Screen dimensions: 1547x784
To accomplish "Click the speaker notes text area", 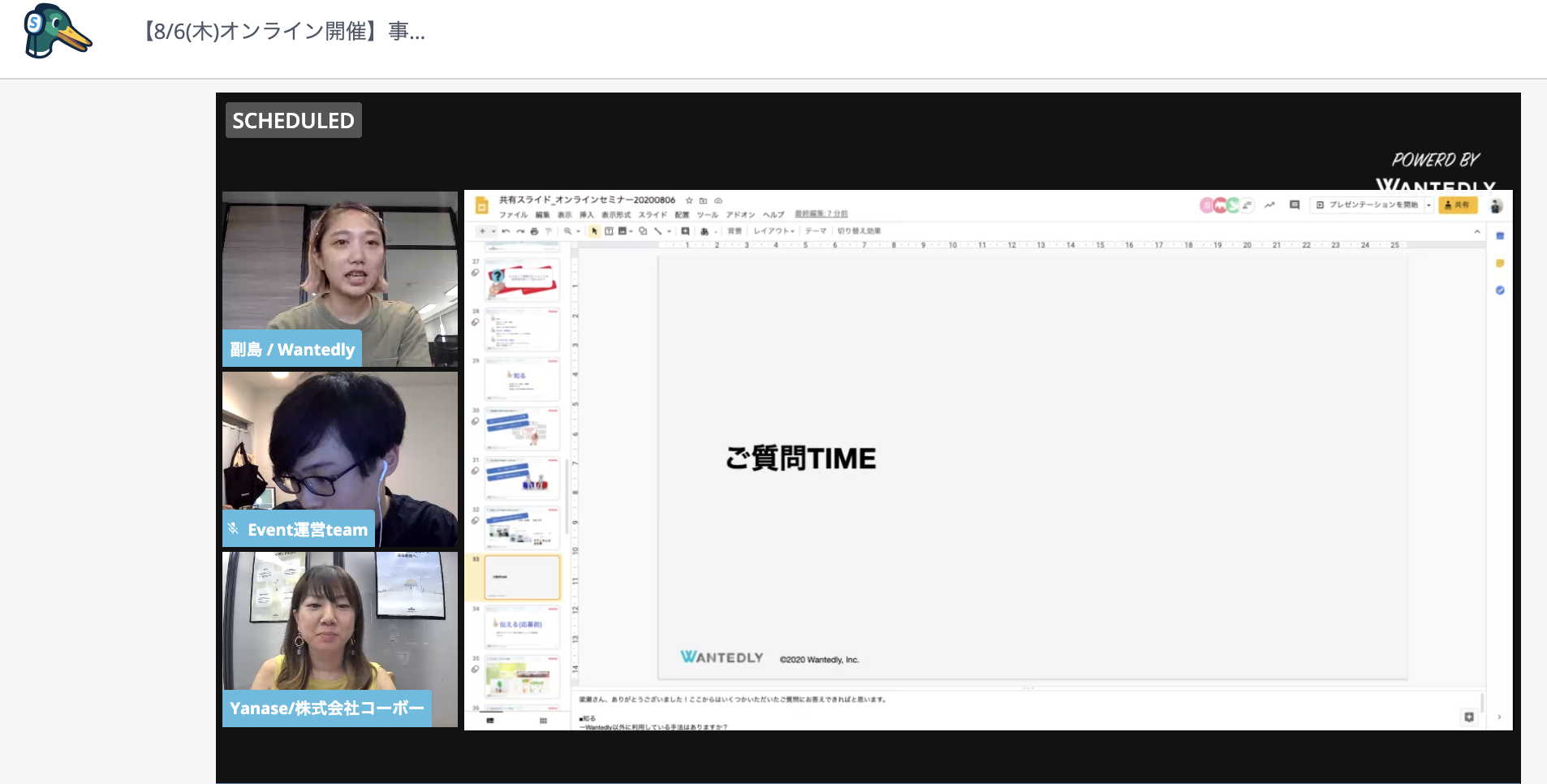I will [x=1027, y=712].
